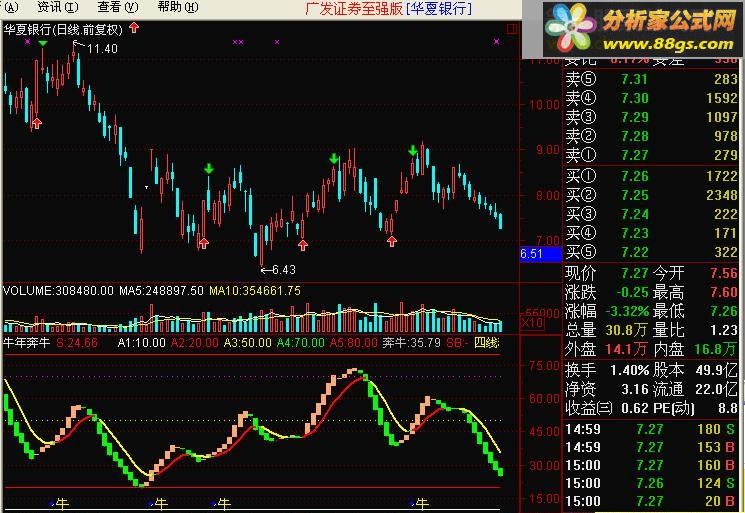Click the 奔牛:35.79 indicator value
Screen dimensions: 745x513
pyautogui.click(x=411, y=342)
